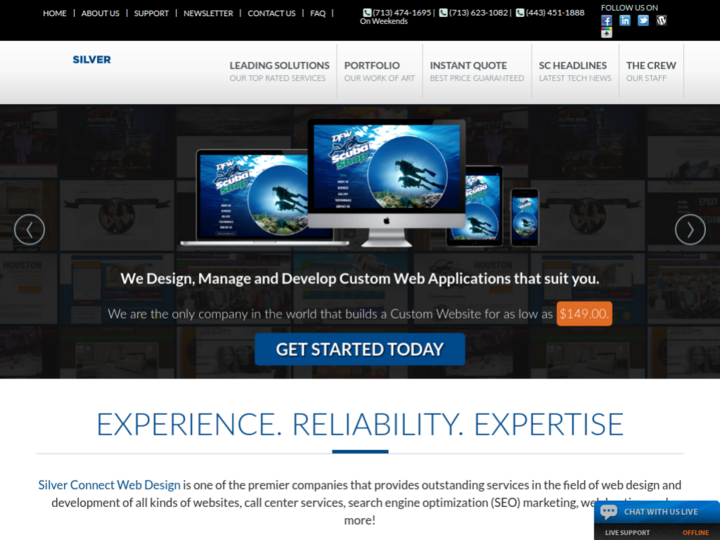Open the LinkedIn social icon
The image size is (720, 540).
pos(625,20)
